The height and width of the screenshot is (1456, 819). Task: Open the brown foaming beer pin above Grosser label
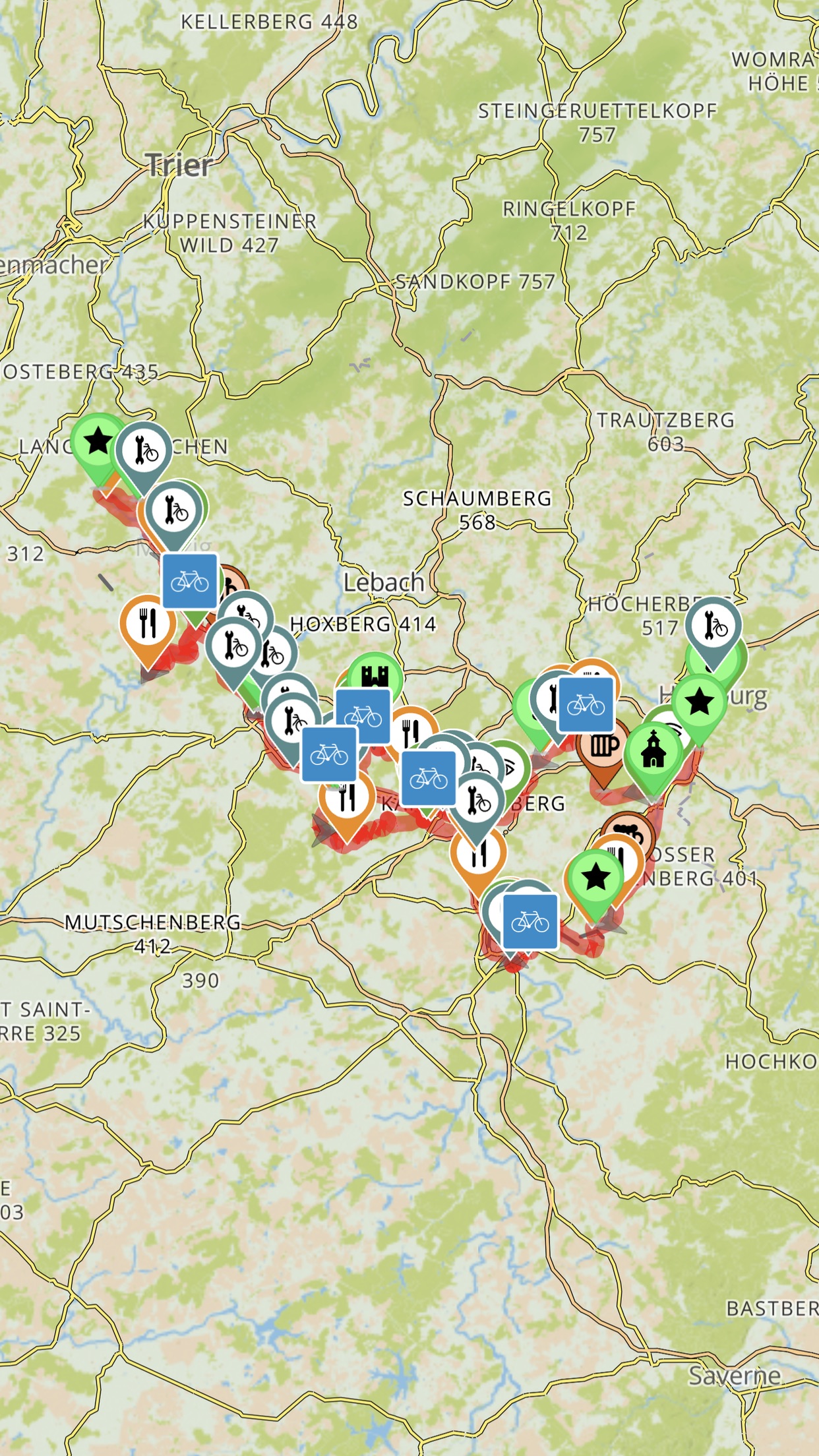click(x=628, y=832)
